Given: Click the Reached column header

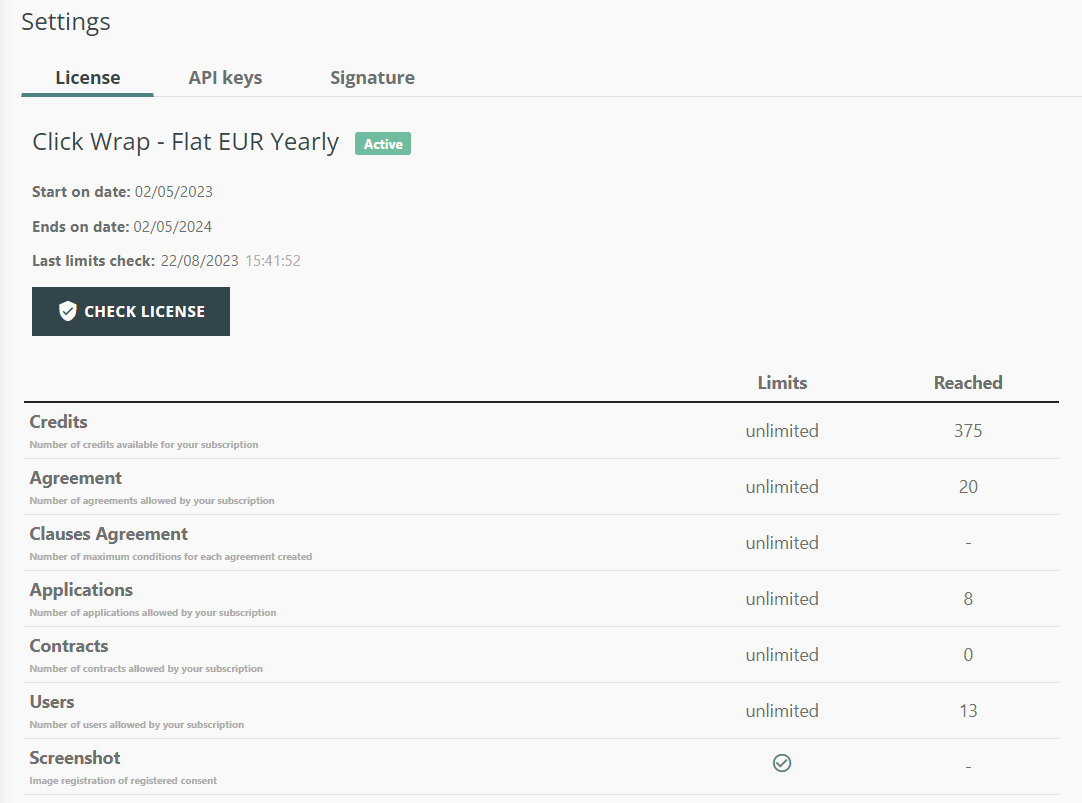Looking at the screenshot, I should [x=968, y=383].
